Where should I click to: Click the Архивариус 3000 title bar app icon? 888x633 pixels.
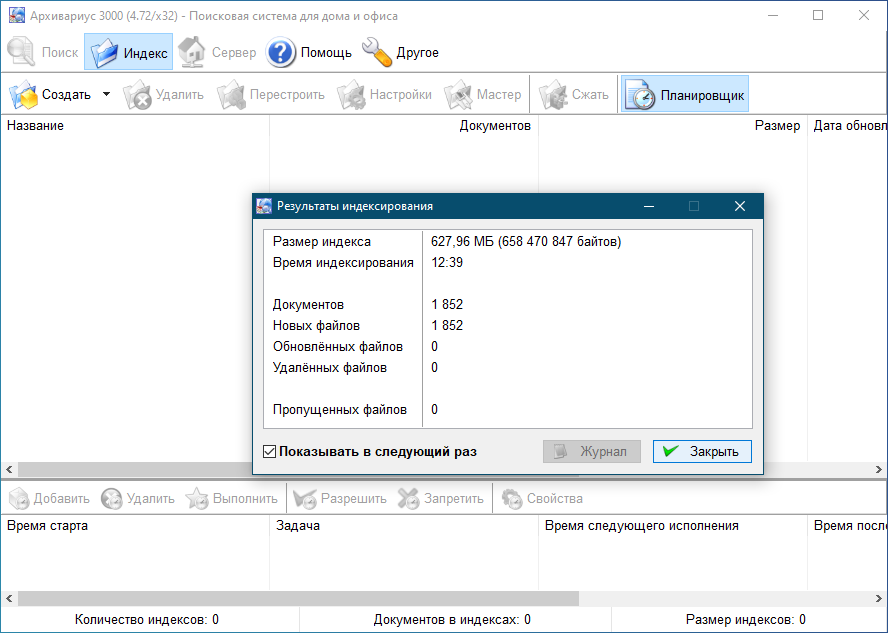pos(17,15)
